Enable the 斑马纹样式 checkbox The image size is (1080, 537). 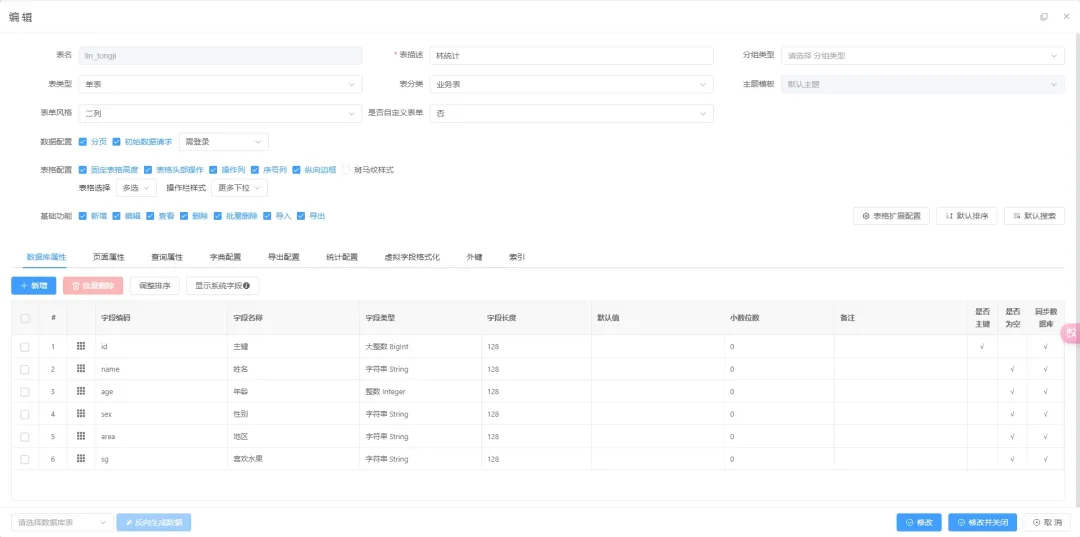click(346, 169)
